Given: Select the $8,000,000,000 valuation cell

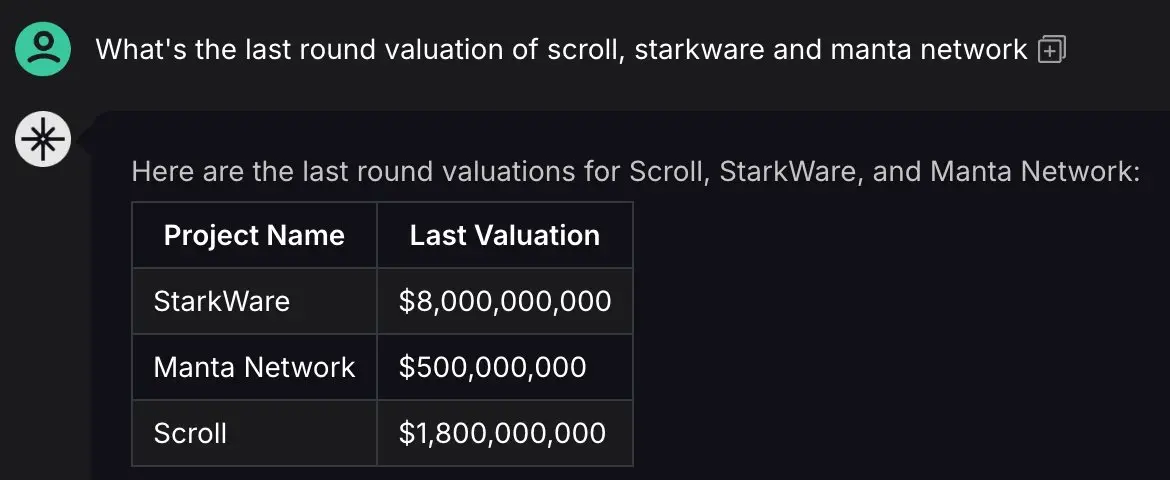Looking at the screenshot, I should pos(504,301).
